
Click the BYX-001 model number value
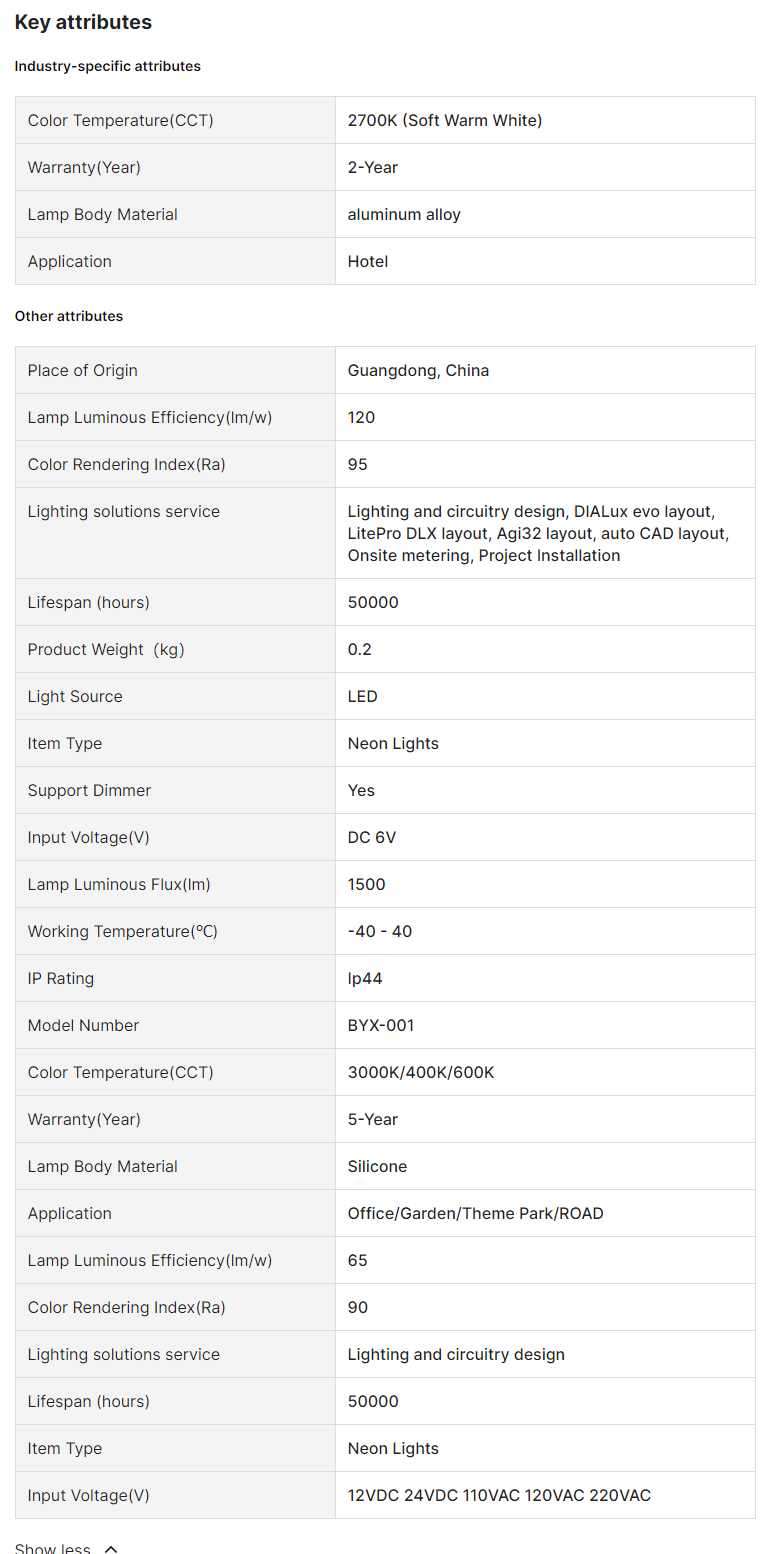click(381, 1025)
